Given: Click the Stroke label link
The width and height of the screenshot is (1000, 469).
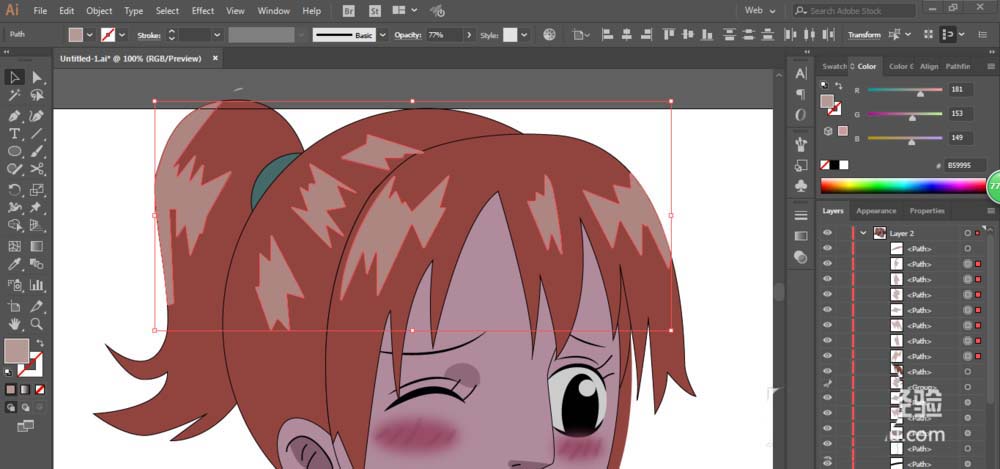Looking at the screenshot, I should pos(149,35).
